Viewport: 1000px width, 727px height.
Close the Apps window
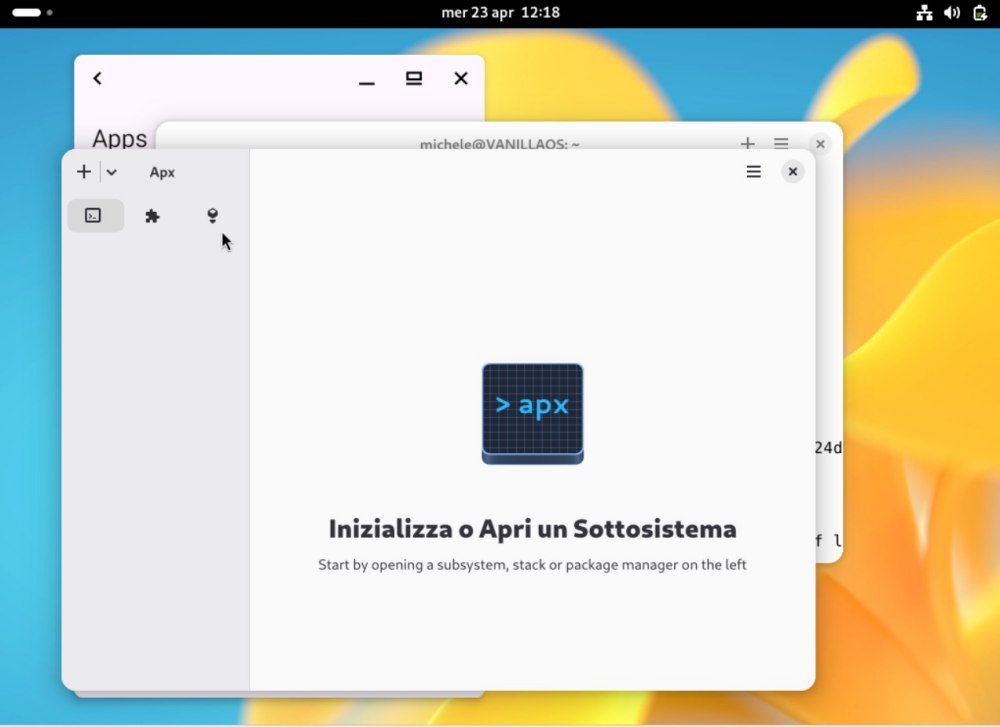click(461, 78)
